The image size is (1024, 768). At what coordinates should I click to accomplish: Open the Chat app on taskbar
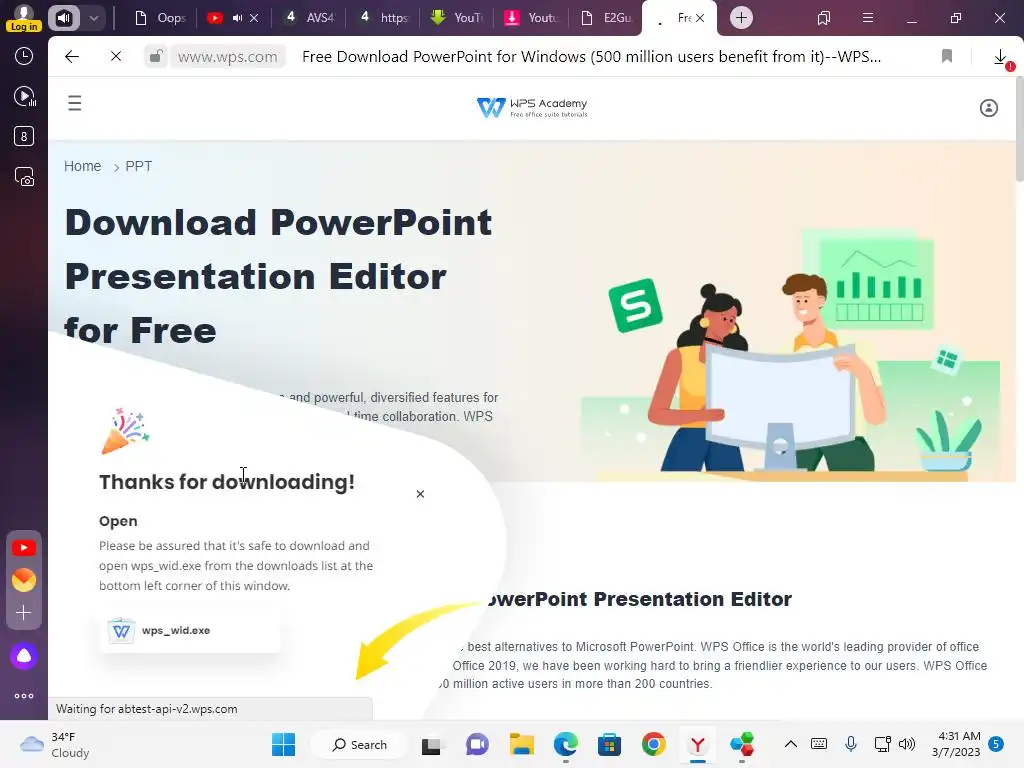click(477, 744)
